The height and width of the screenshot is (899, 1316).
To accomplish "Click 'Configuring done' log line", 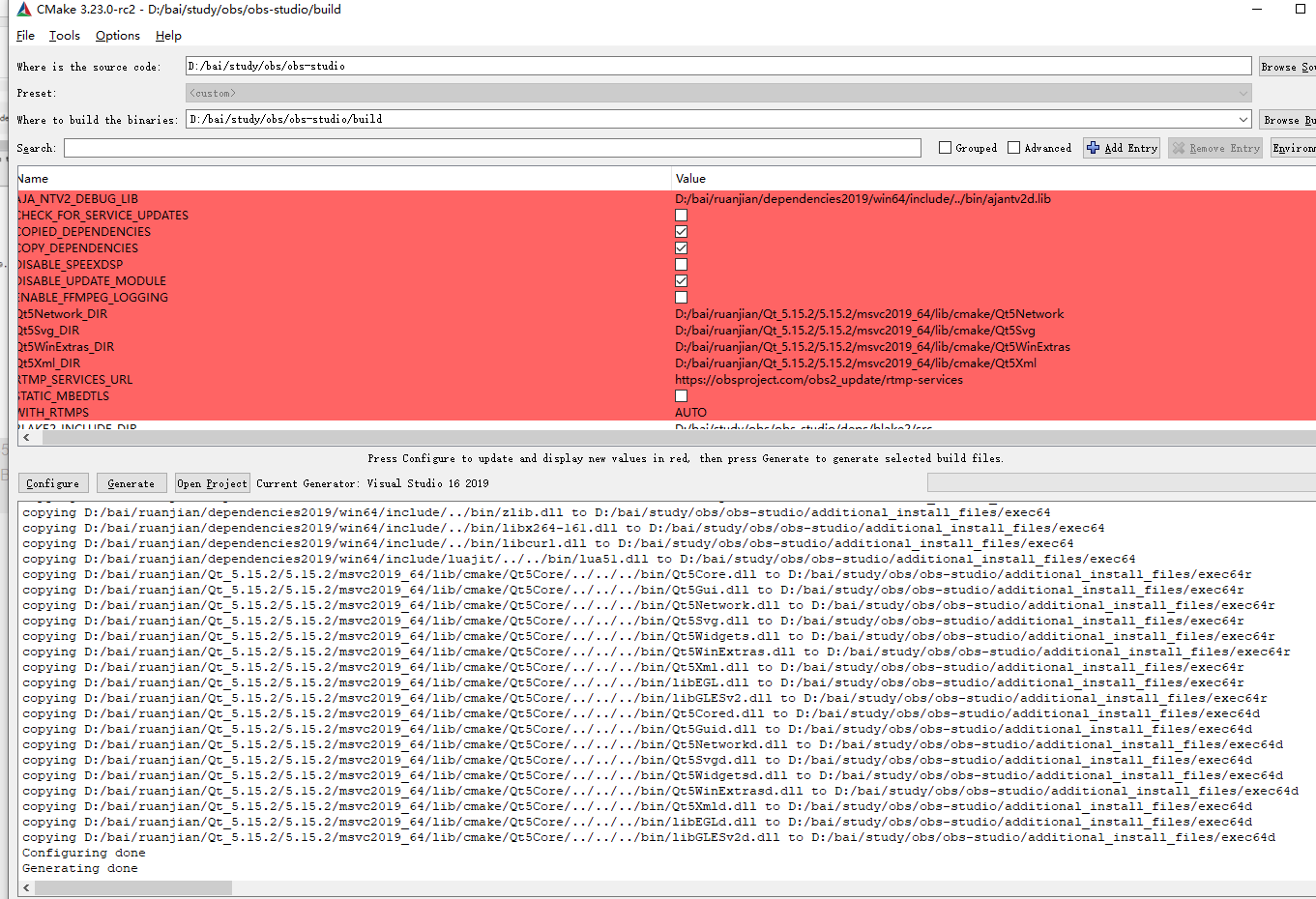I will coord(84,854).
